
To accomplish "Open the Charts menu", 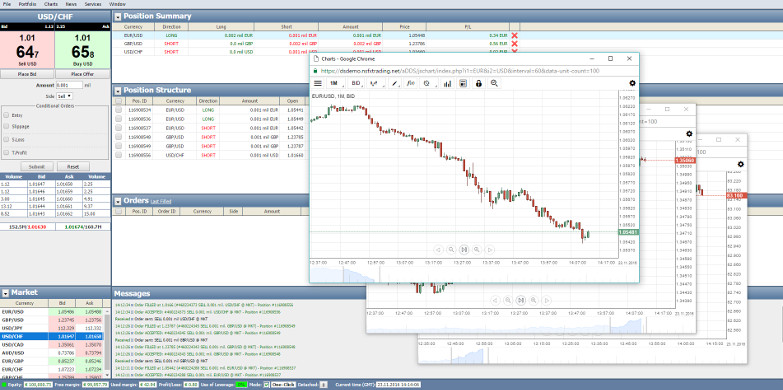I will coord(51,4).
